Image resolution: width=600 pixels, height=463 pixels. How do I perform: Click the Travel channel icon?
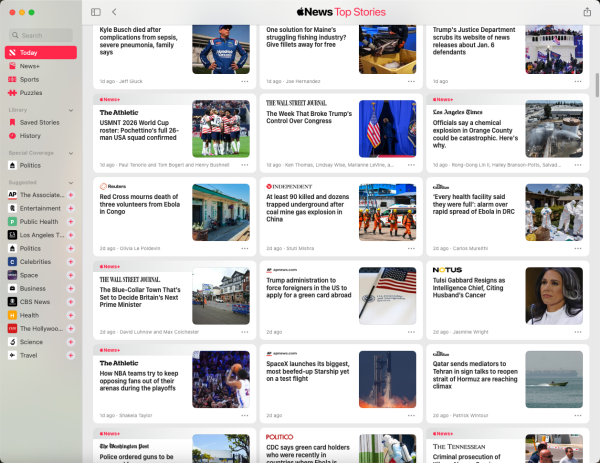click(12, 355)
